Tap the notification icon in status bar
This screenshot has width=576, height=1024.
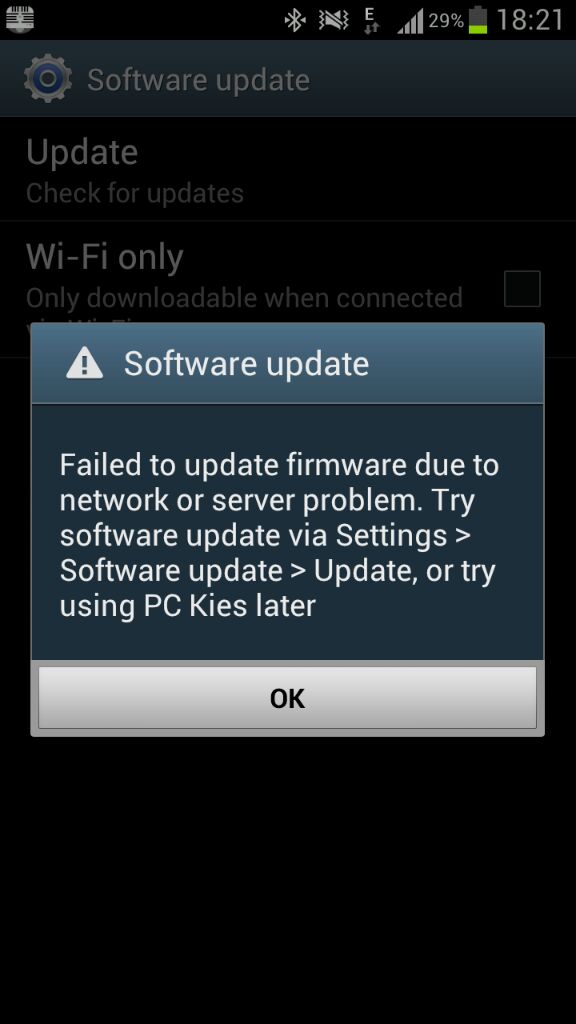click(20, 18)
